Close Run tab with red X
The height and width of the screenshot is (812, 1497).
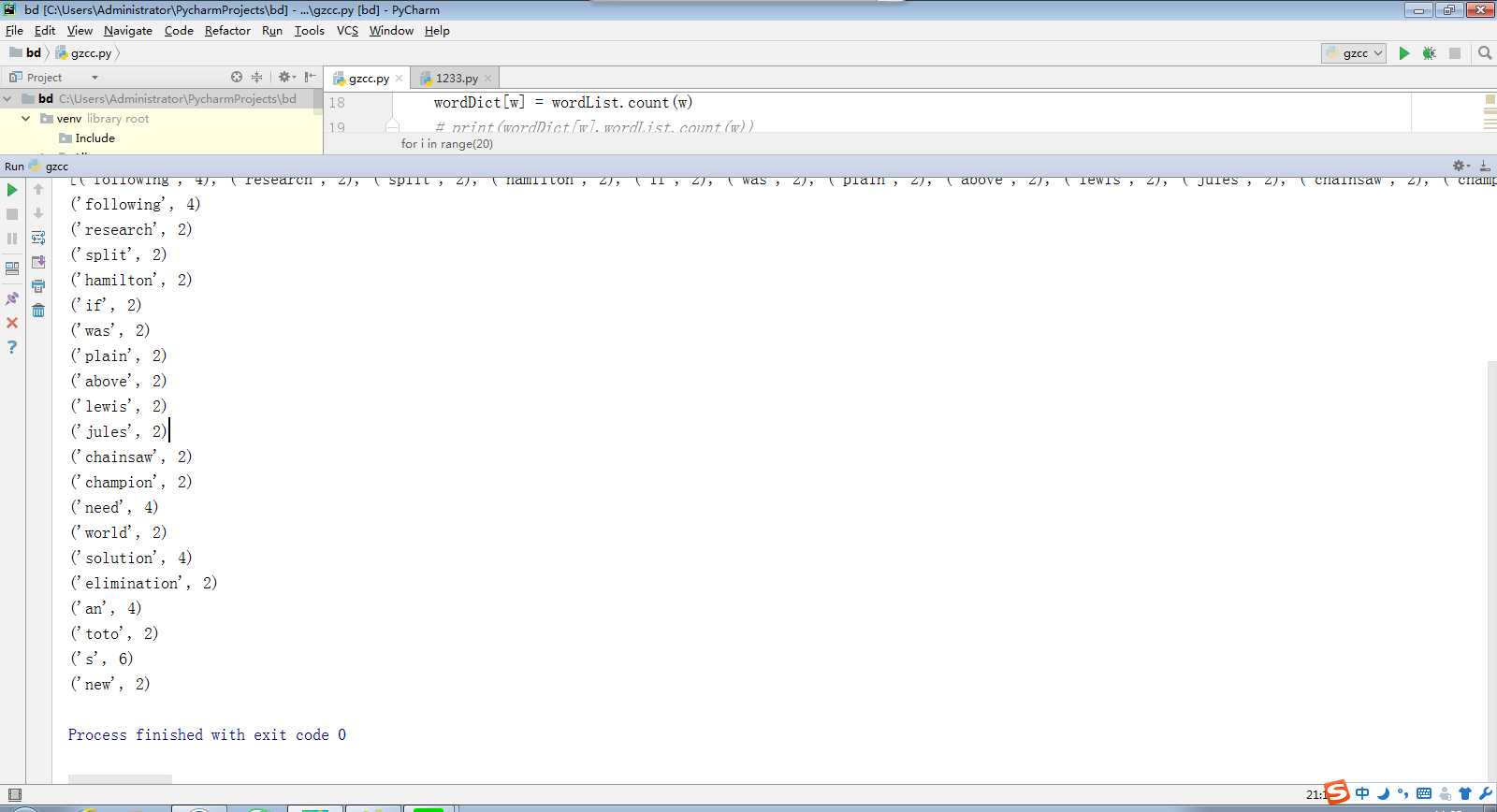pyautogui.click(x=12, y=323)
